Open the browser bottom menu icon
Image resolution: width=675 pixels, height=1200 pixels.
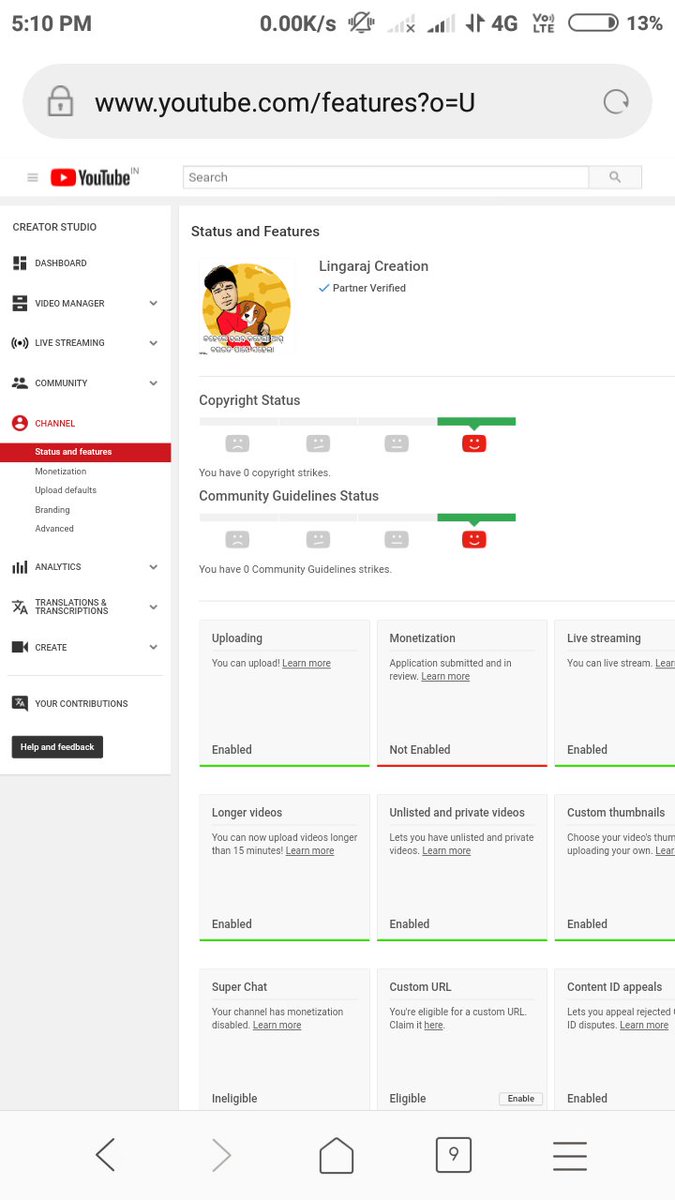click(x=569, y=1155)
